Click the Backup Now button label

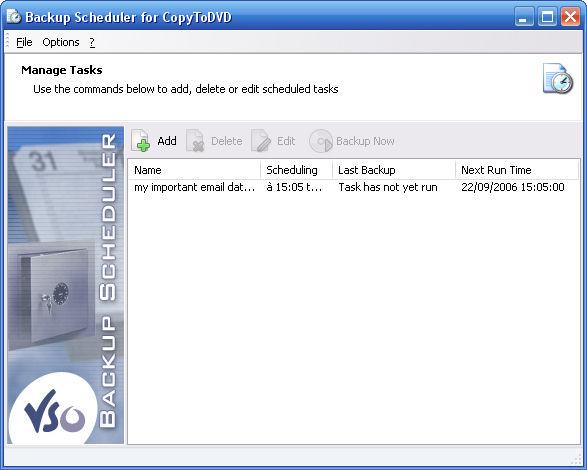365,141
